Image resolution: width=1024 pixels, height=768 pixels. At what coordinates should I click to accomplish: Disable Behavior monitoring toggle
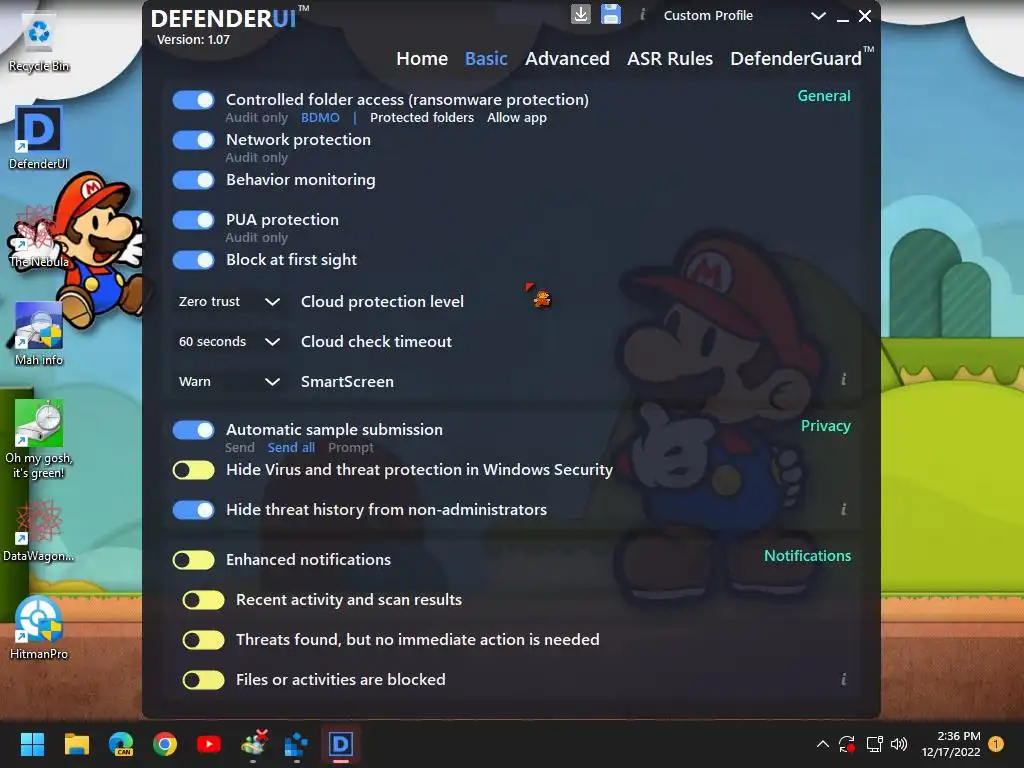[x=193, y=180]
